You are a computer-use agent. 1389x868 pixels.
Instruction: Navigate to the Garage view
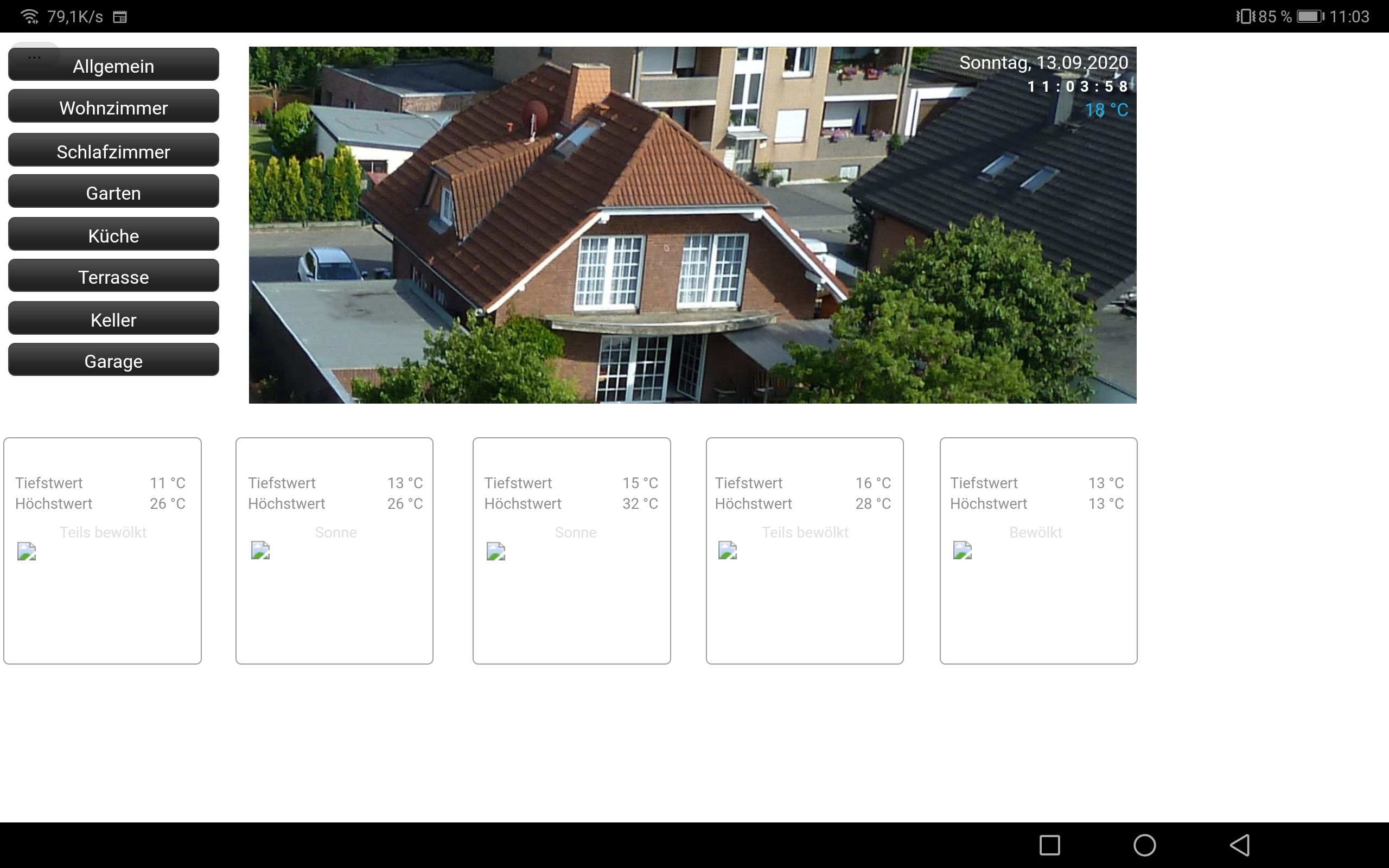pos(113,361)
